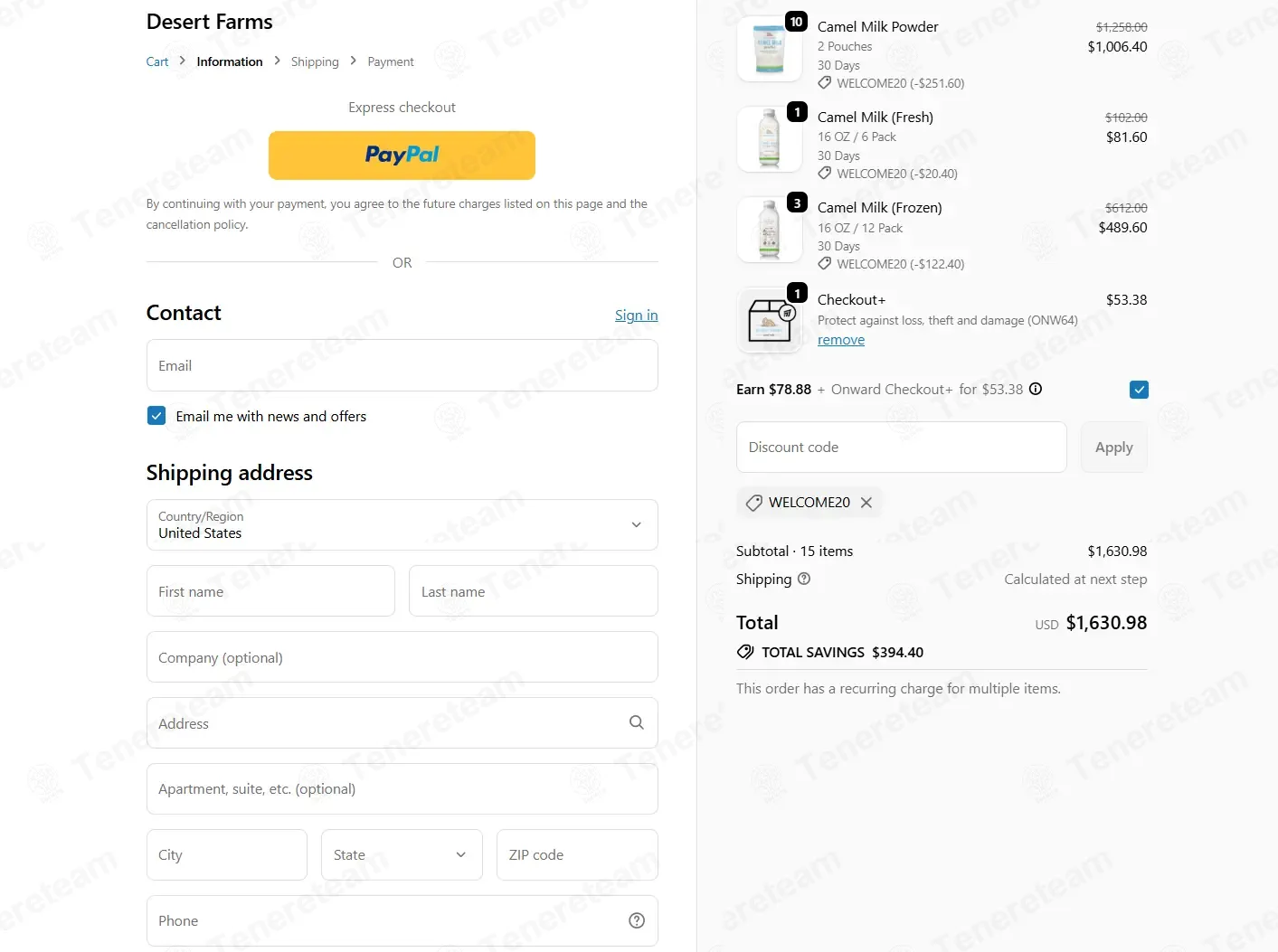Open the Country/Region dropdown
This screenshot has width=1278, height=952.
tap(402, 524)
